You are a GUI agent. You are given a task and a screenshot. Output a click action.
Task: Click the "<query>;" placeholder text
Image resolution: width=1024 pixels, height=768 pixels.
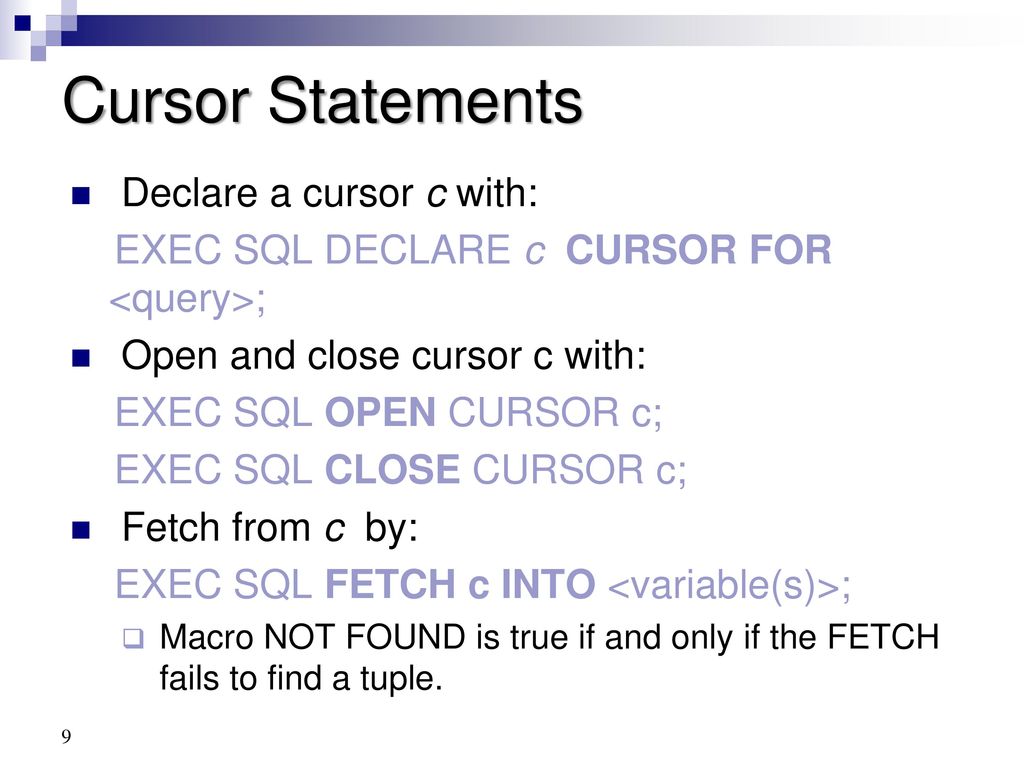point(187,300)
